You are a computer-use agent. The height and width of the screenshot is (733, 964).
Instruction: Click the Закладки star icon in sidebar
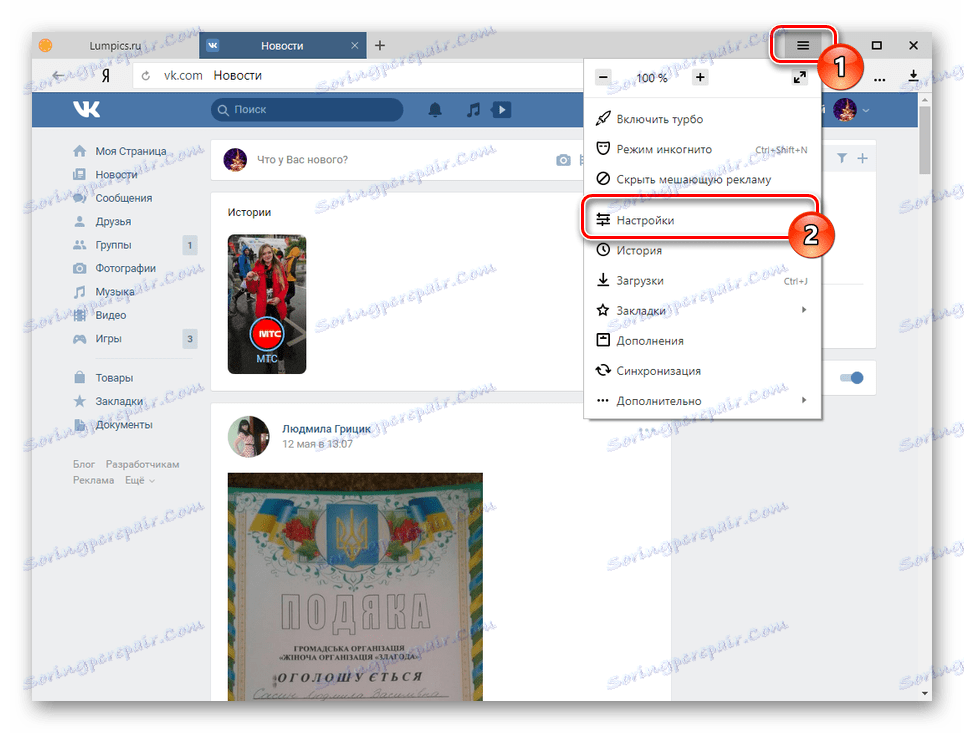(79, 401)
